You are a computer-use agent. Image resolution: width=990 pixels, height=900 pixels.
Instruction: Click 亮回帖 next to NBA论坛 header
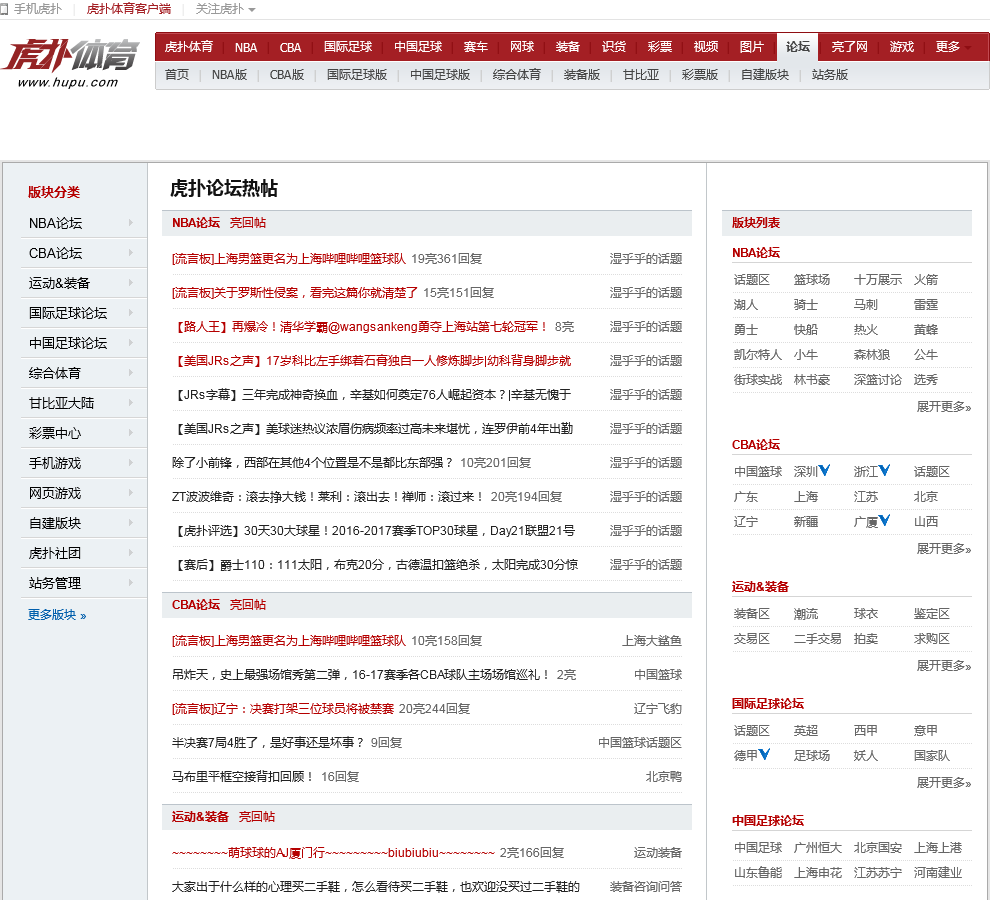[248, 222]
